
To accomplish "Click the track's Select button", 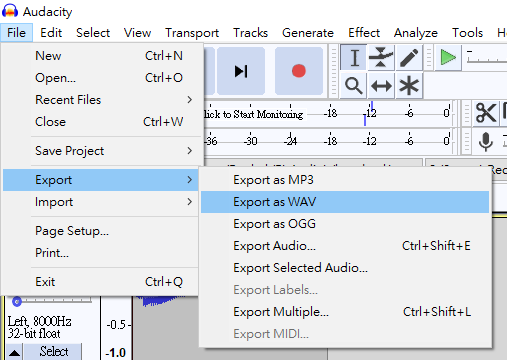I will [x=53, y=352].
